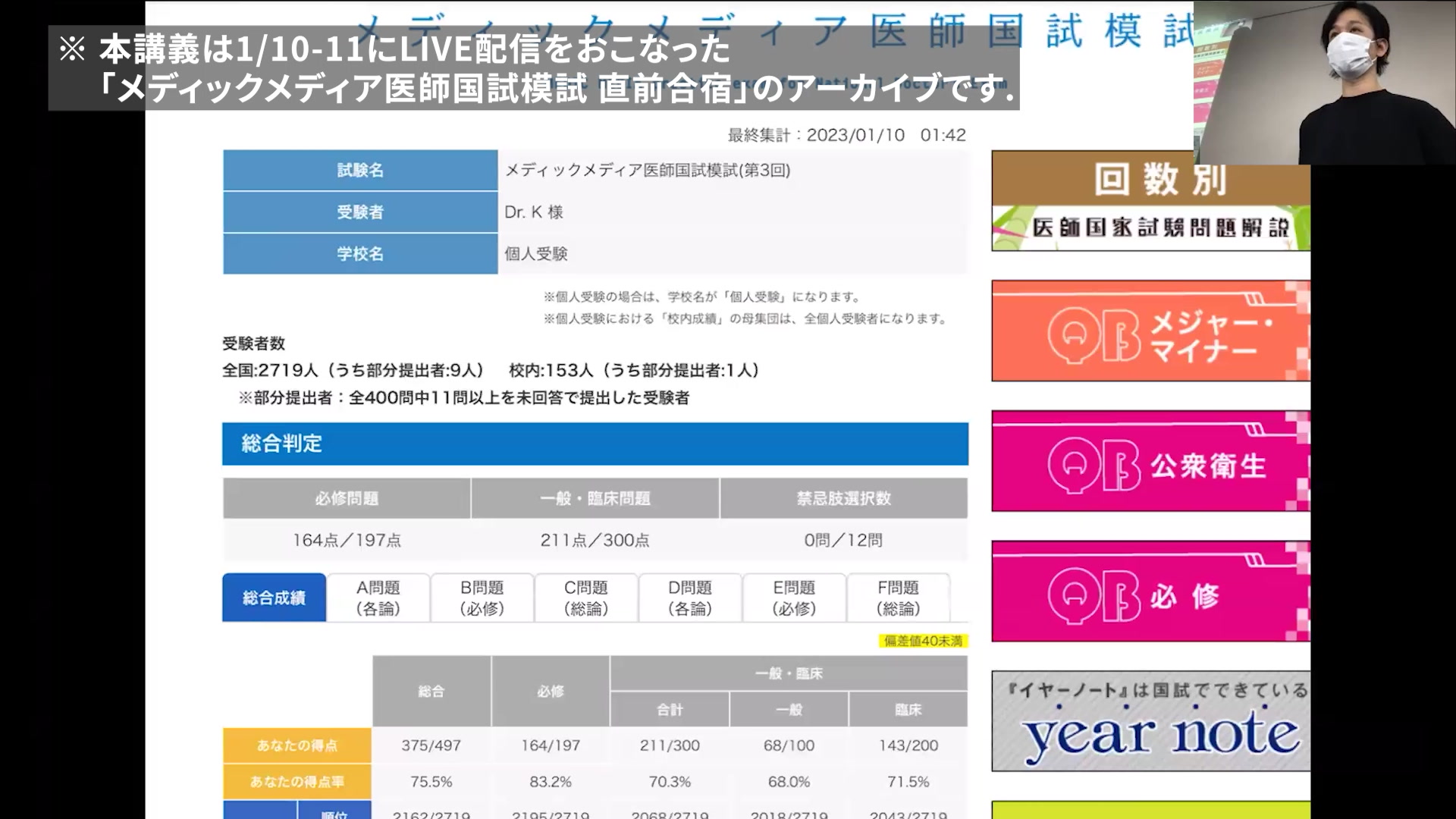Open the year note banner

pyautogui.click(x=1150, y=721)
